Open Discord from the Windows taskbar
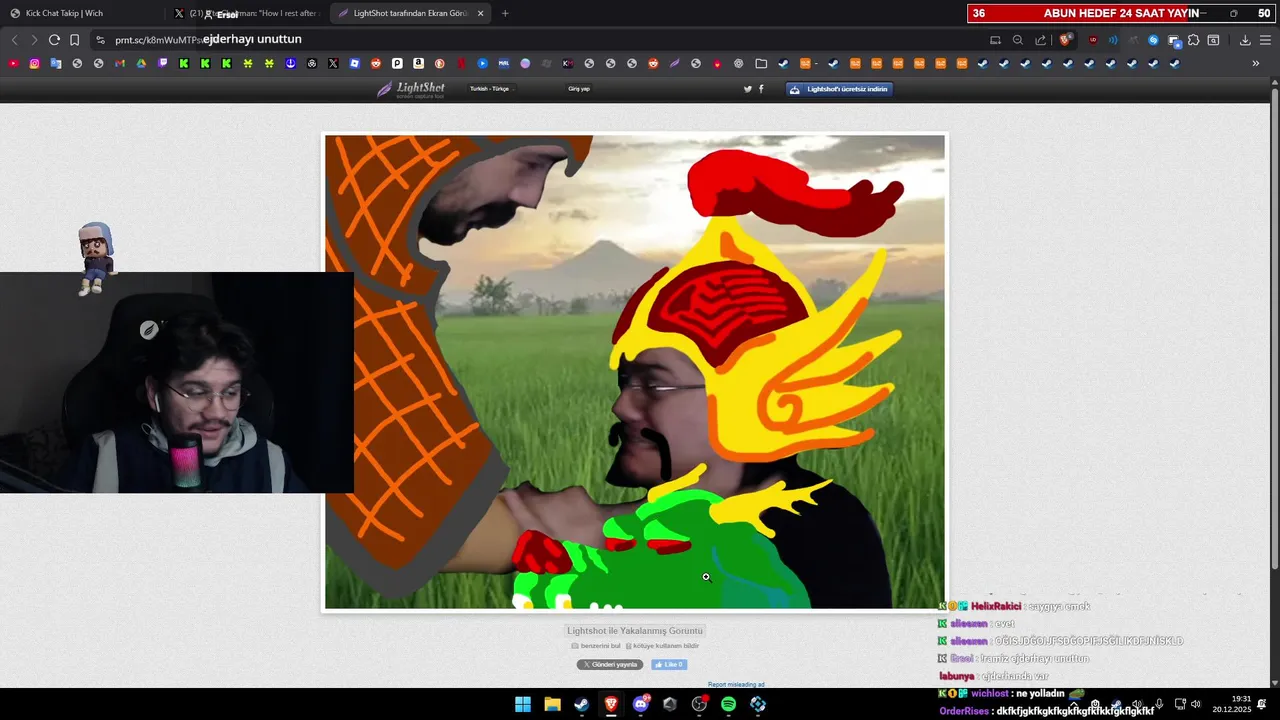 click(x=640, y=704)
